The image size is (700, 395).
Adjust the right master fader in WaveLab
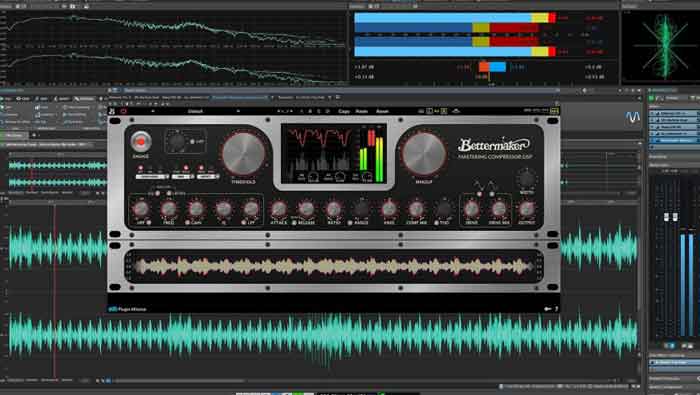675,217
